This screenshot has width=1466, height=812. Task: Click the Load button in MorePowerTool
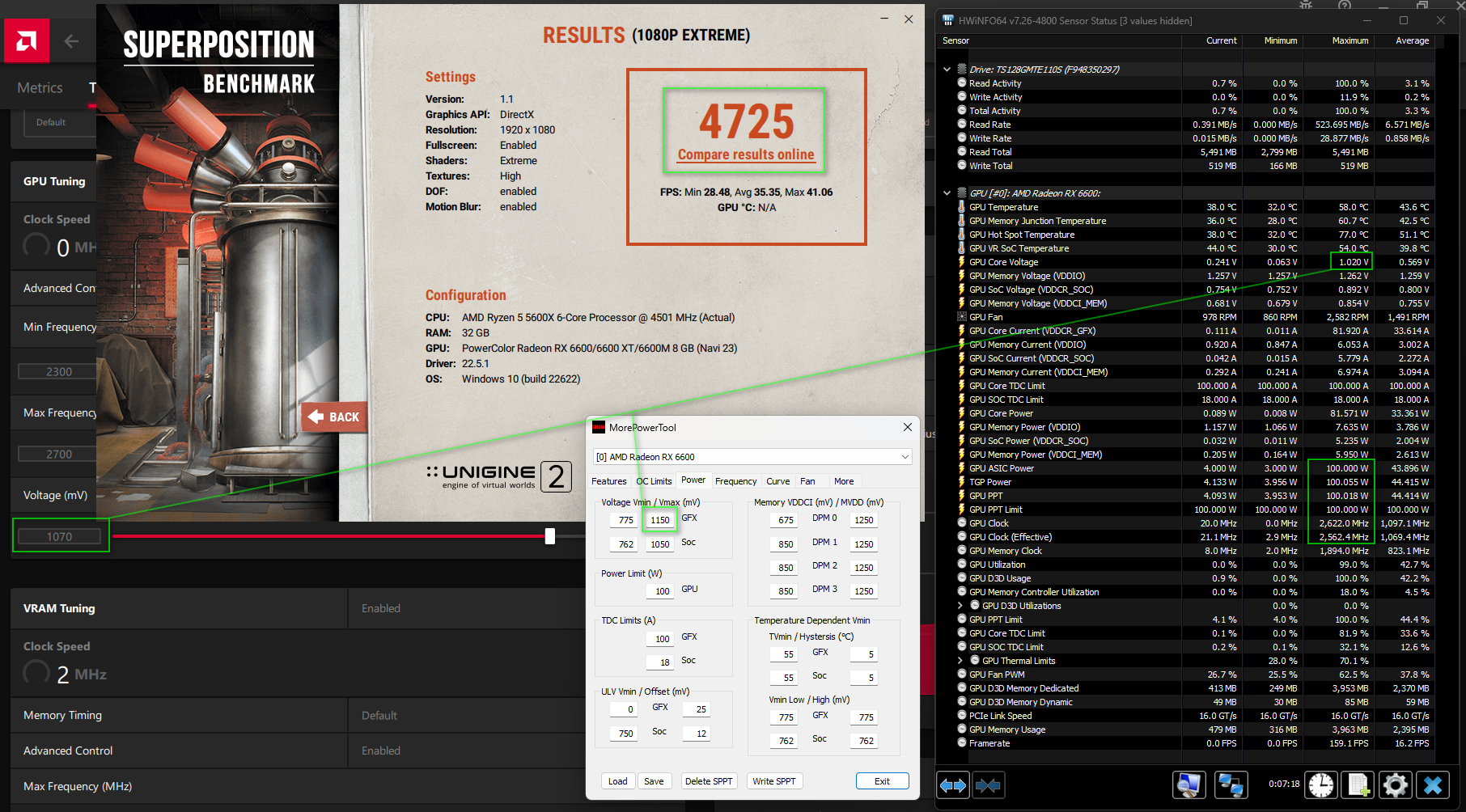click(618, 781)
